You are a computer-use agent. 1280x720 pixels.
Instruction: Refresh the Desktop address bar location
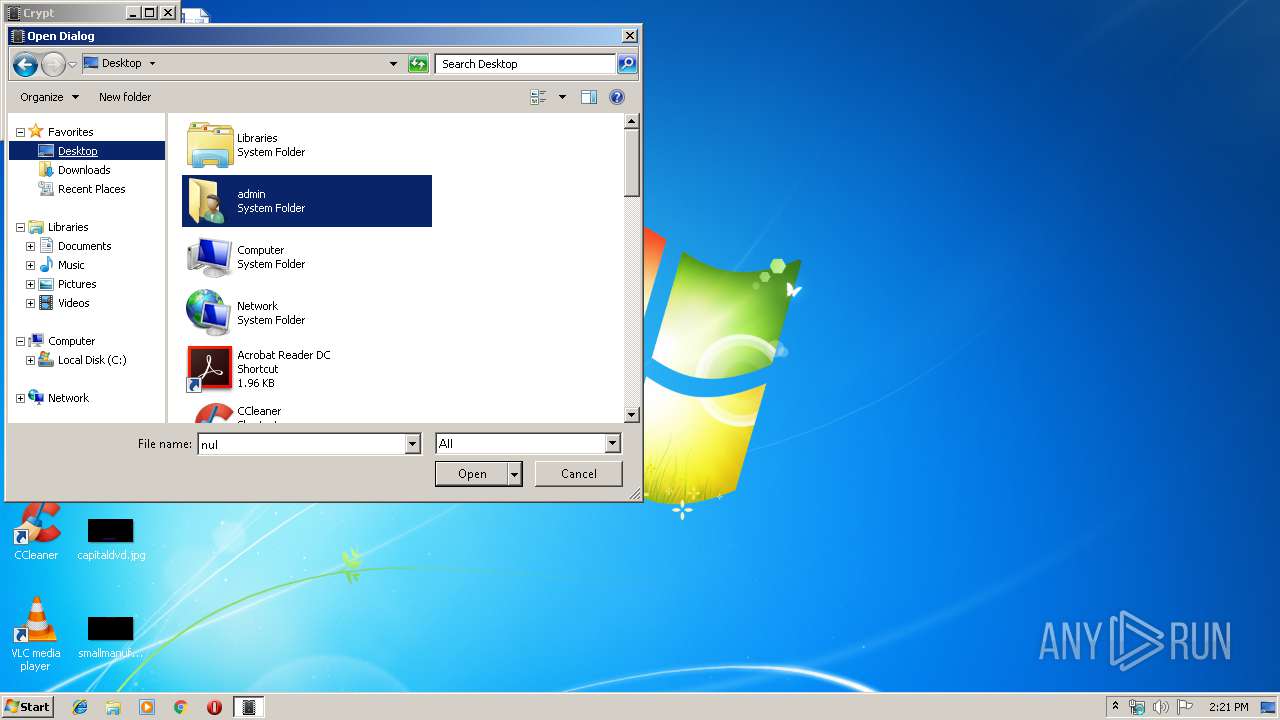point(418,64)
